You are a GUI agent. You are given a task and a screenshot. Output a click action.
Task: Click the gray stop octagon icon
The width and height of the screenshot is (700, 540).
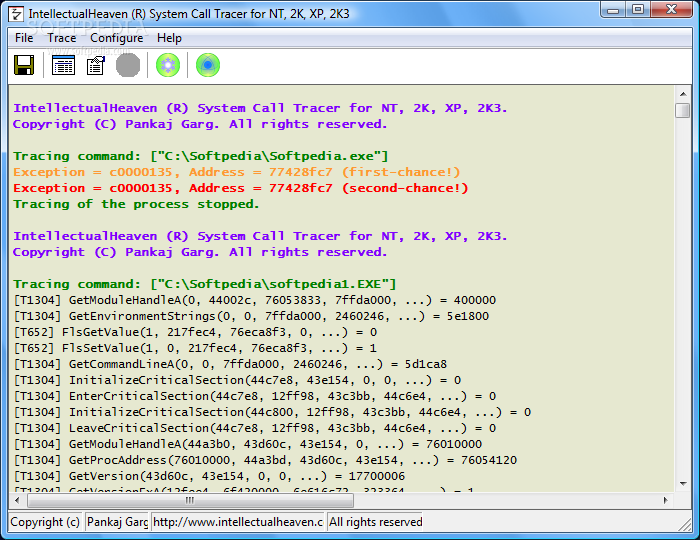coord(128,65)
